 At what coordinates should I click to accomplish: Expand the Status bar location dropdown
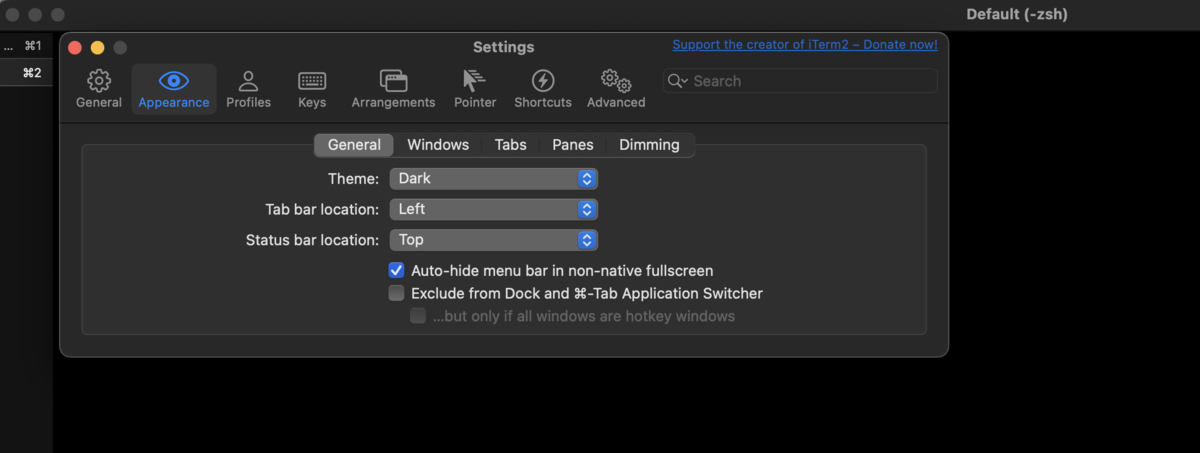494,240
